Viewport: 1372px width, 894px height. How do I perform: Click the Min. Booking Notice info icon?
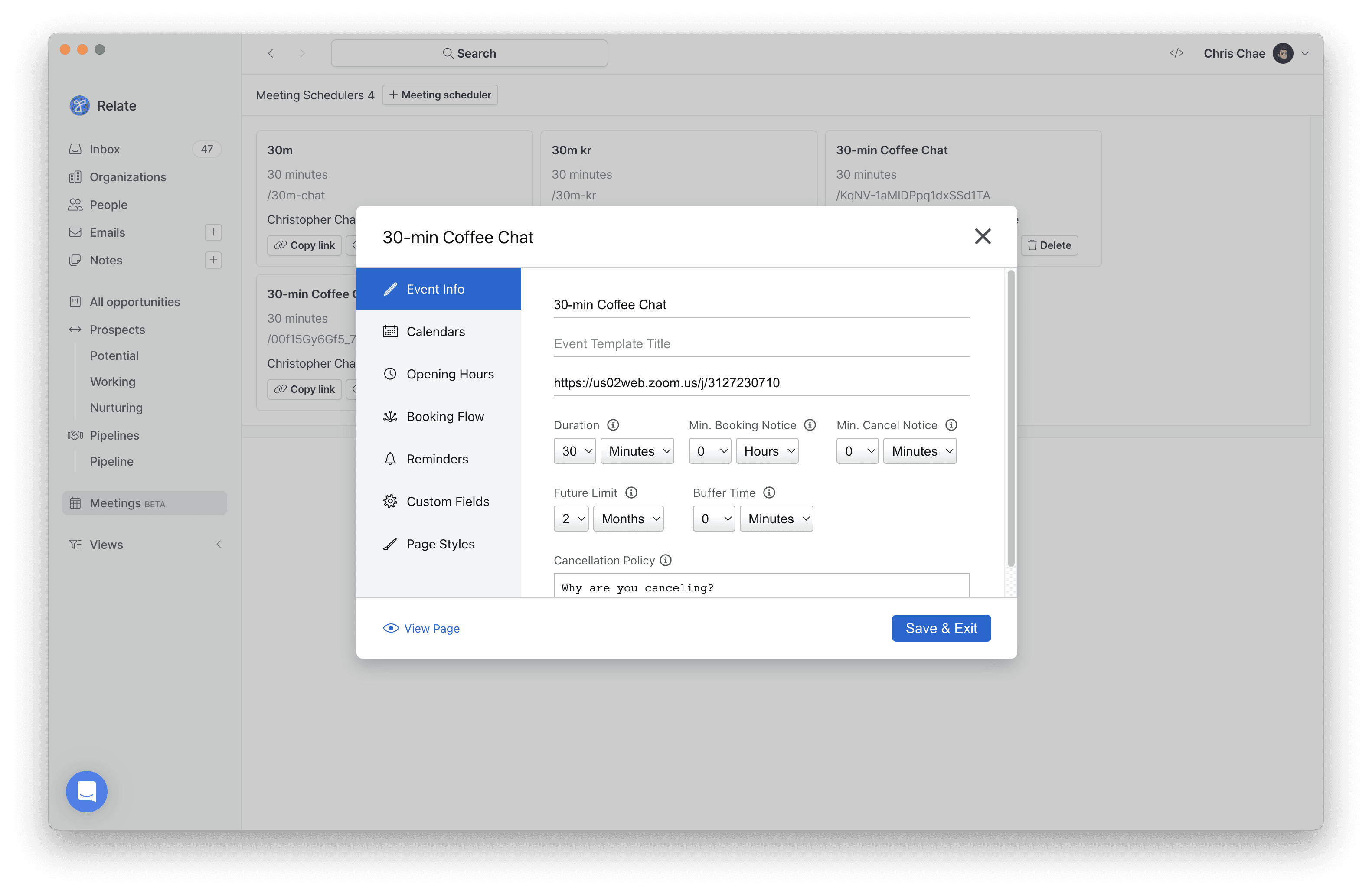pos(810,425)
